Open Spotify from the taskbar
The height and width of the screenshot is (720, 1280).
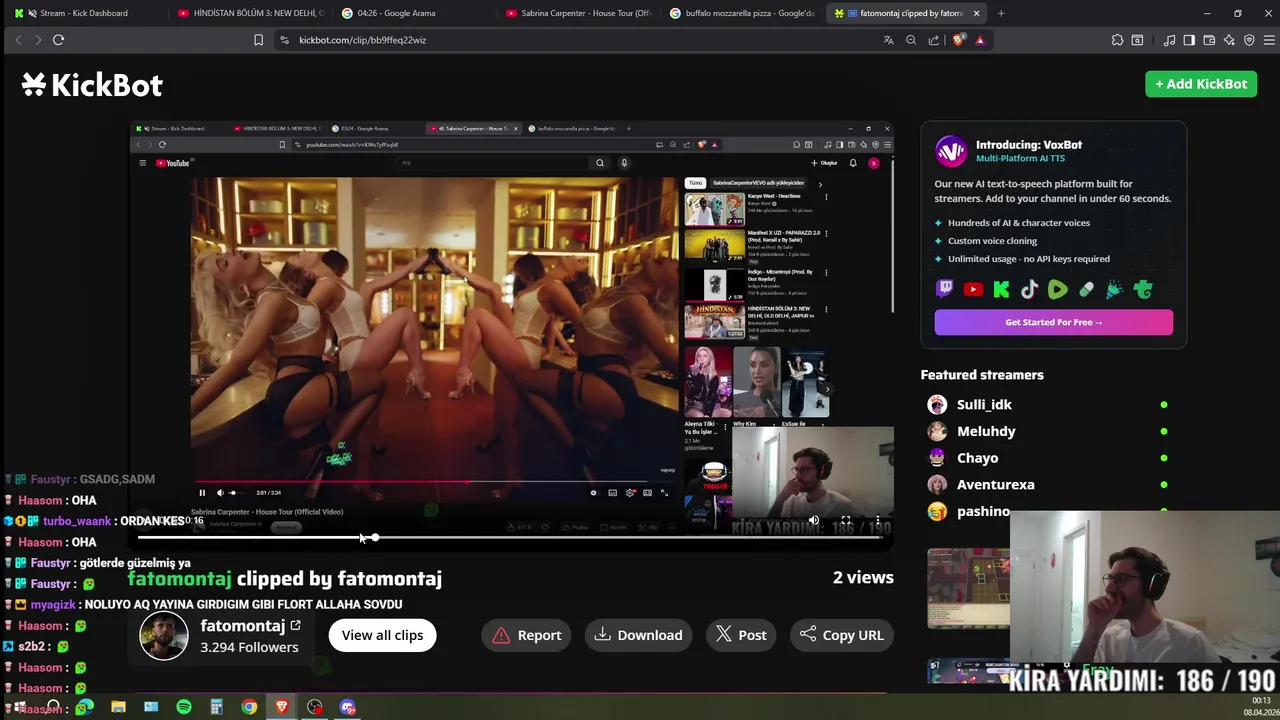click(184, 707)
